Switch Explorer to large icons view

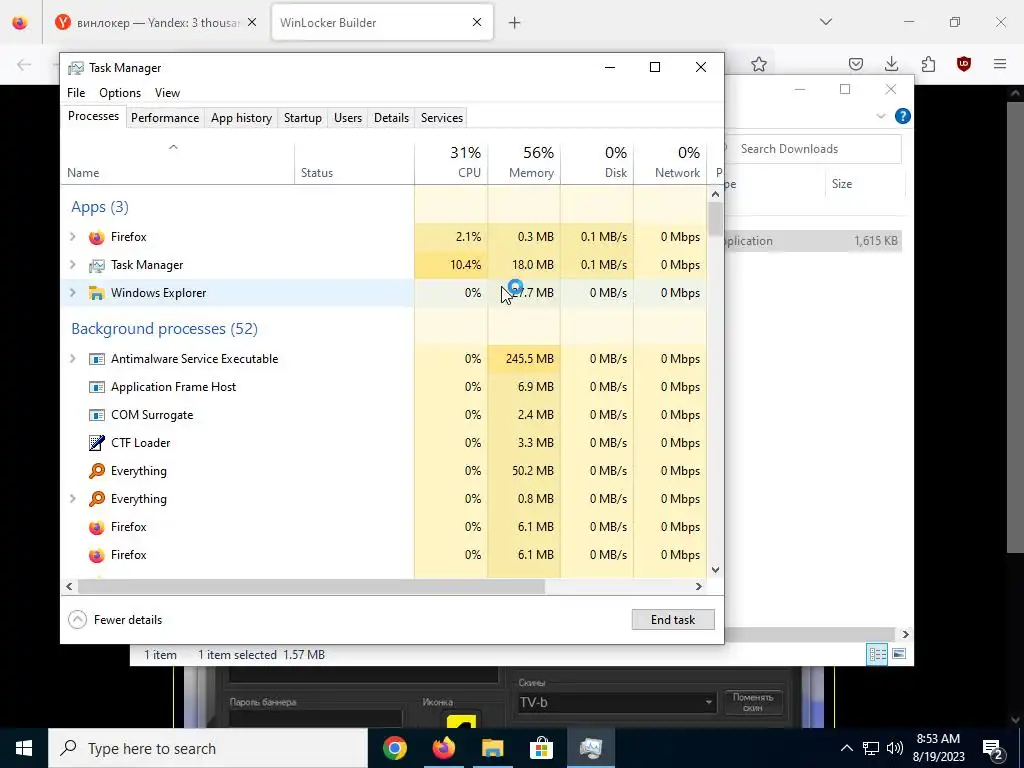pos(899,654)
